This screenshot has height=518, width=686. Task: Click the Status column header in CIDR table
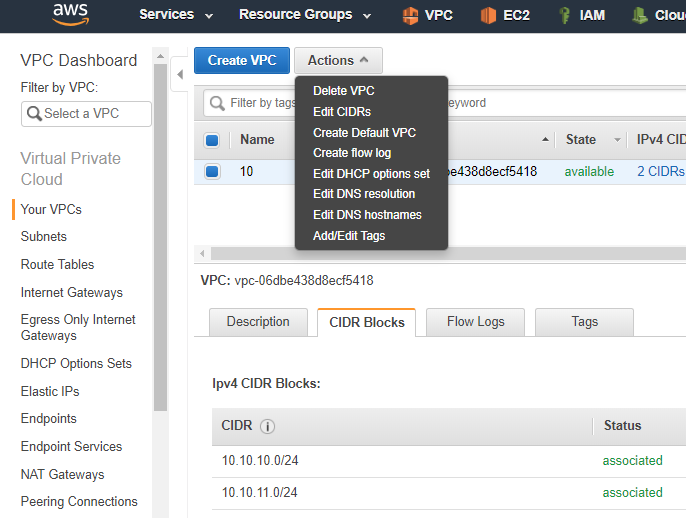623,425
